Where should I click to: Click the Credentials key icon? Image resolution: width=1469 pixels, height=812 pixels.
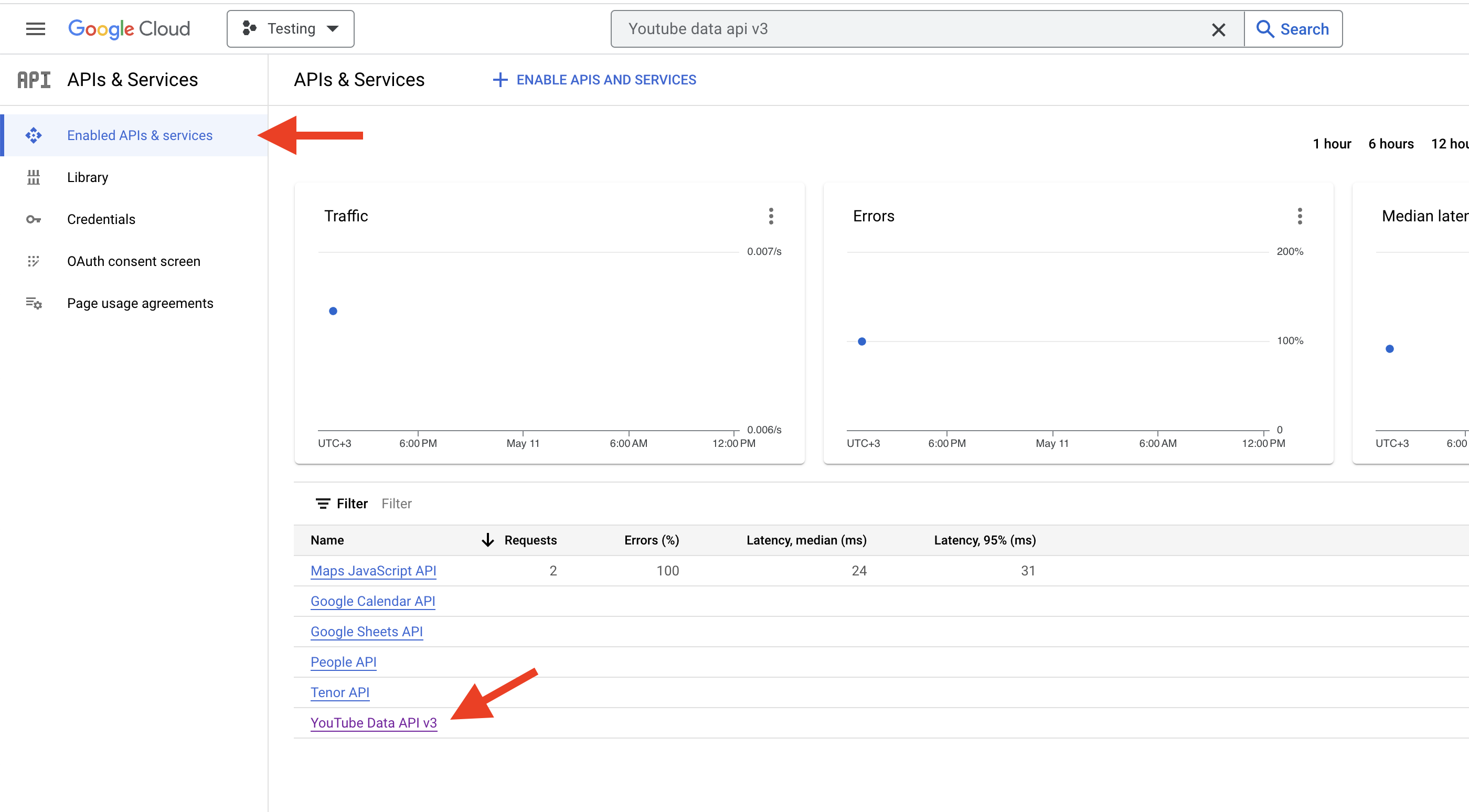(x=34, y=220)
